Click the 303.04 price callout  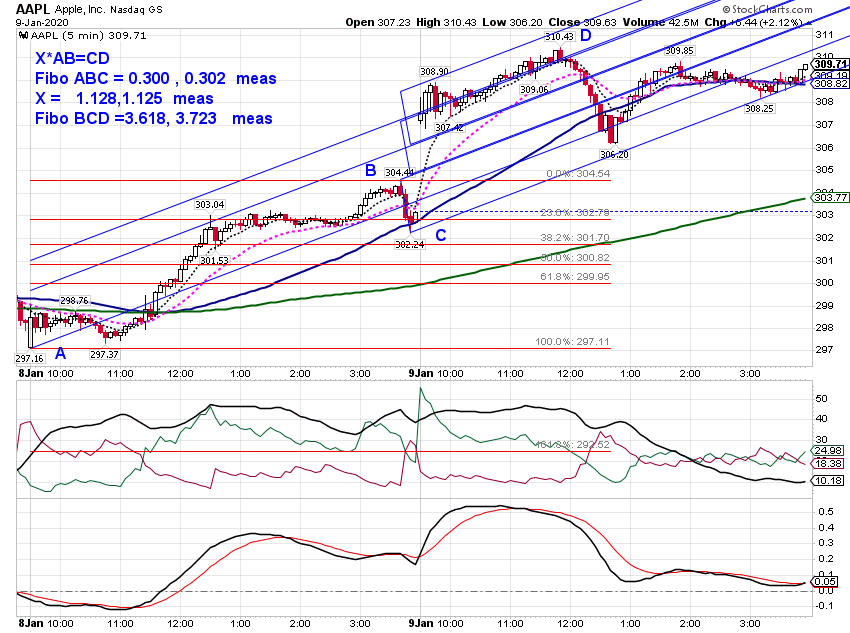(x=210, y=204)
